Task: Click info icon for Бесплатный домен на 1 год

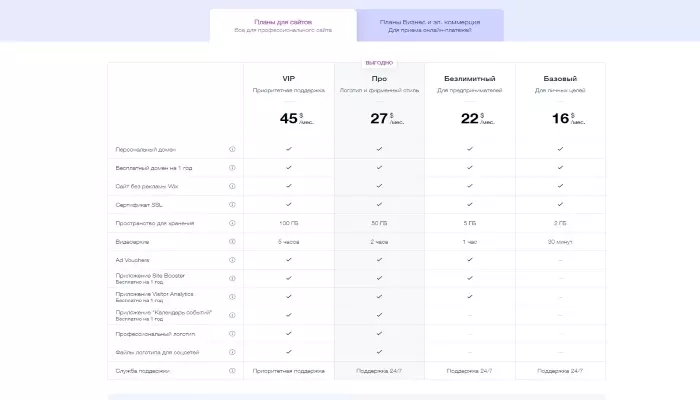Action: point(232,168)
